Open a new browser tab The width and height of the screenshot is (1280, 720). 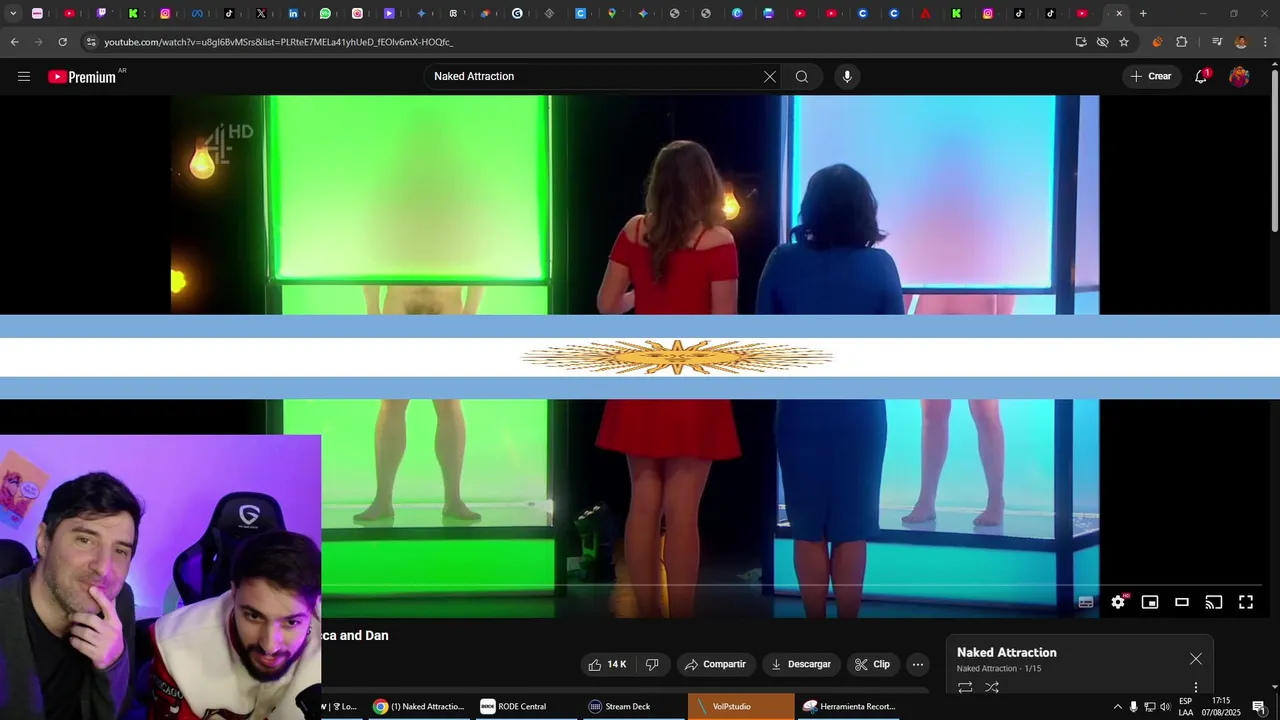click(x=1143, y=13)
